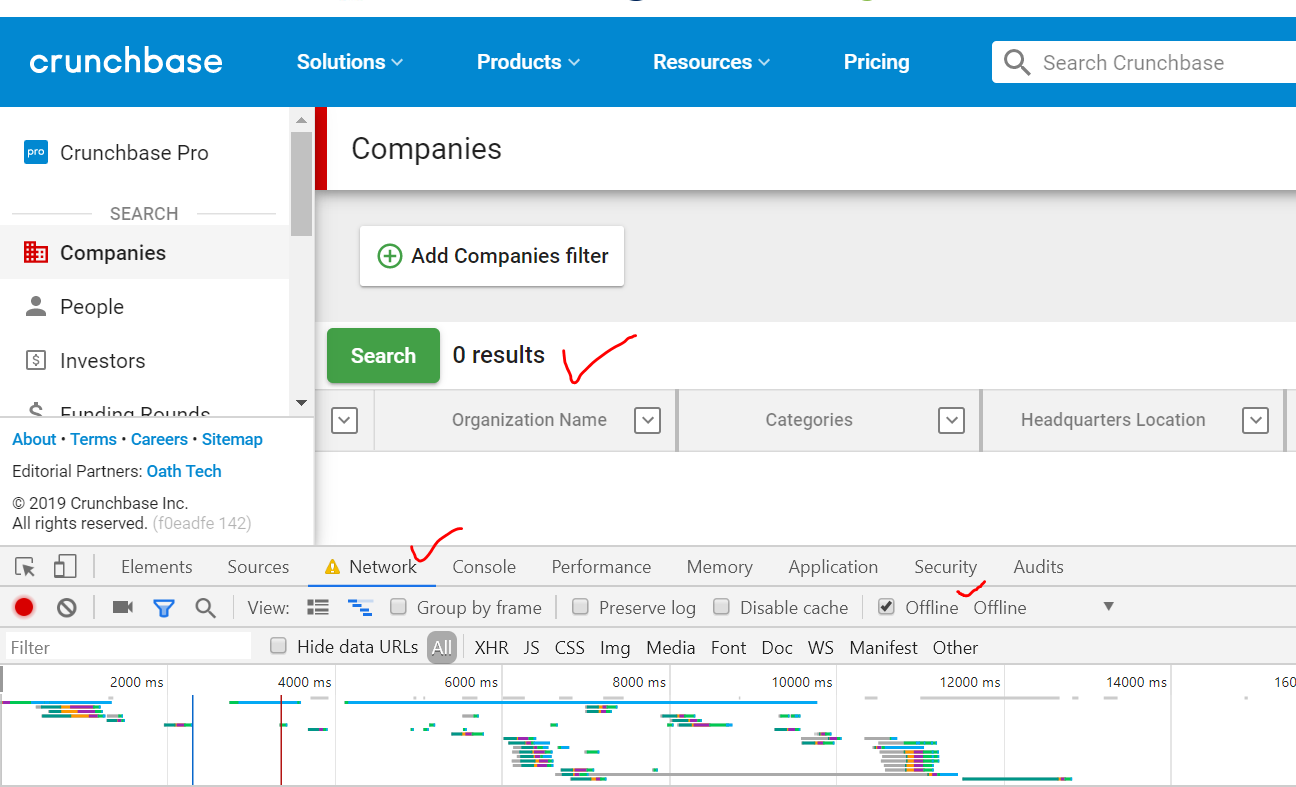Toggle the network overview waterfall icon

pyautogui.click(x=360, y=607)
